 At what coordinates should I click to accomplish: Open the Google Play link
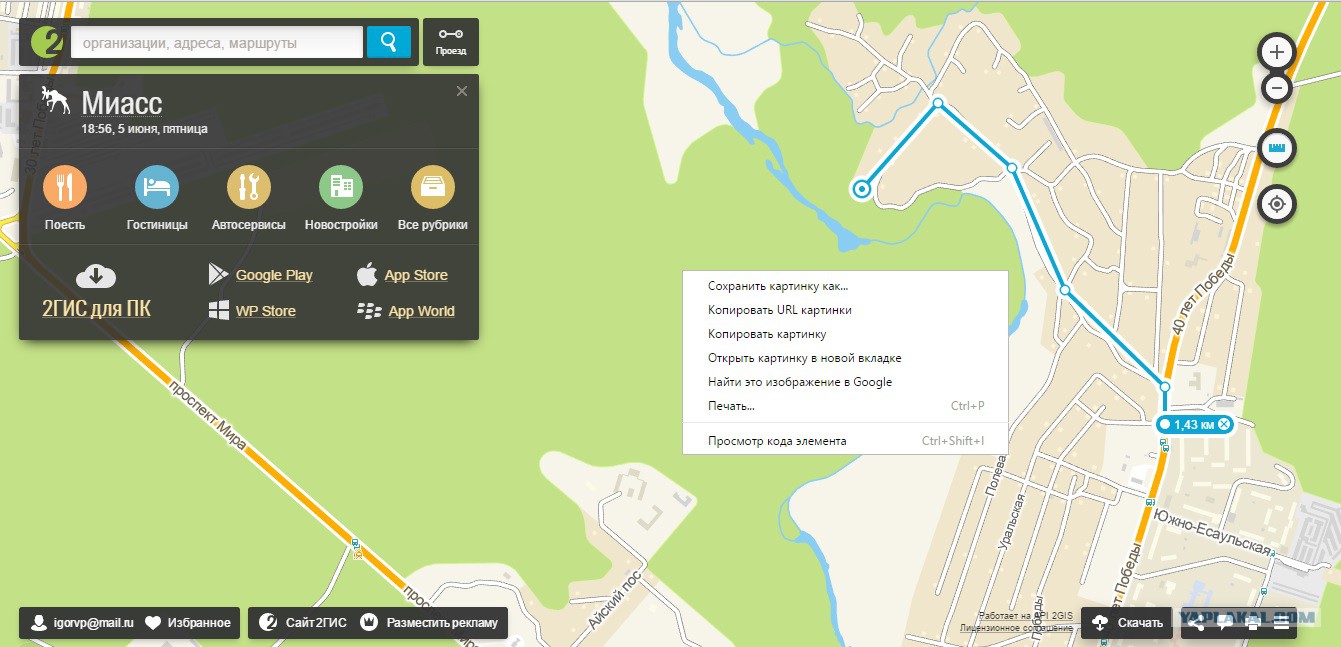pyautogui.click(x=274, y=275)
